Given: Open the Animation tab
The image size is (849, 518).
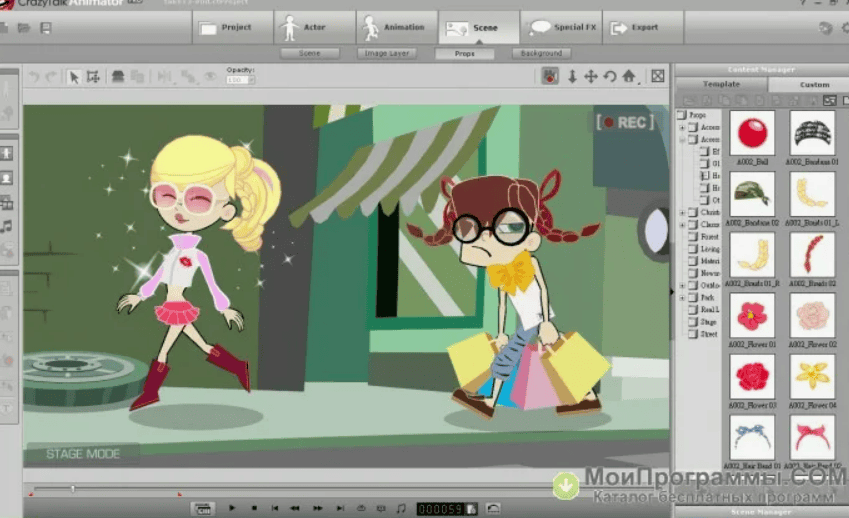Looking at the screenshot, I should [x=396, y=27].
